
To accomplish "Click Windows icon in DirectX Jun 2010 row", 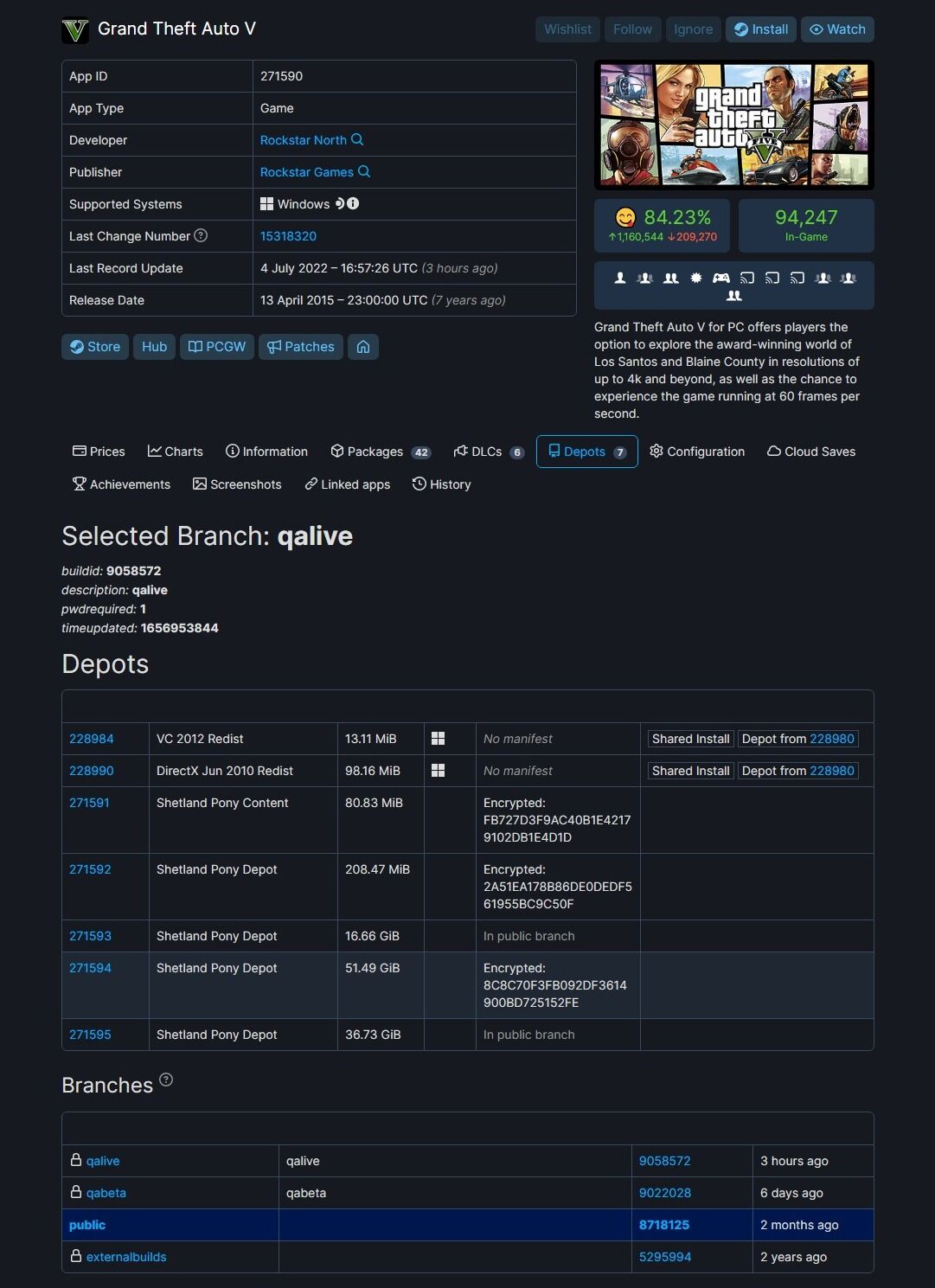I will pos(438,771).
